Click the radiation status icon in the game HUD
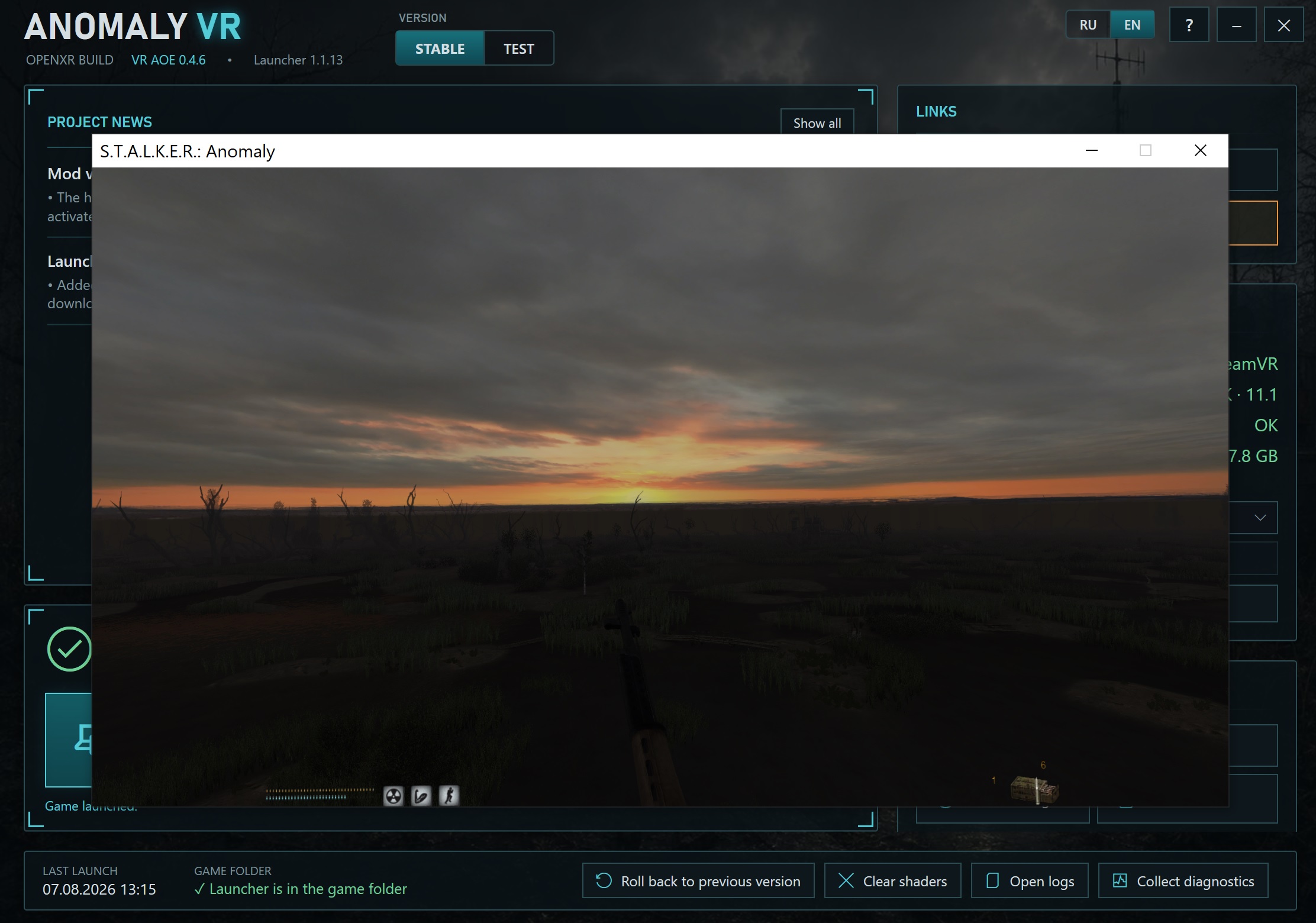This screenshot has width=1316, height=923. pyautogui.click(x=393, y=796)
